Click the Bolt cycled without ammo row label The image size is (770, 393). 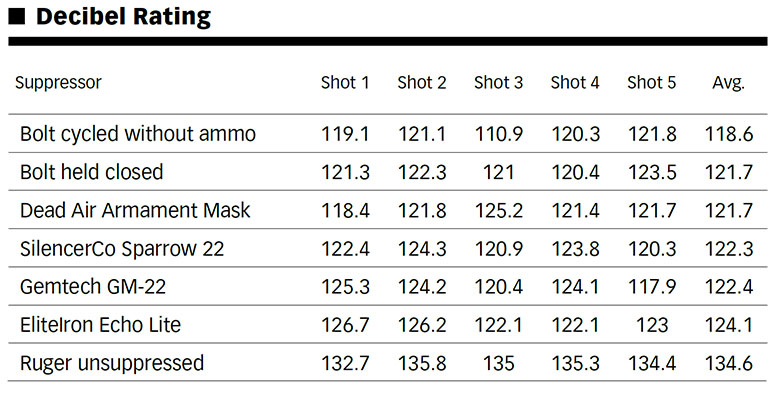(138, 134)
